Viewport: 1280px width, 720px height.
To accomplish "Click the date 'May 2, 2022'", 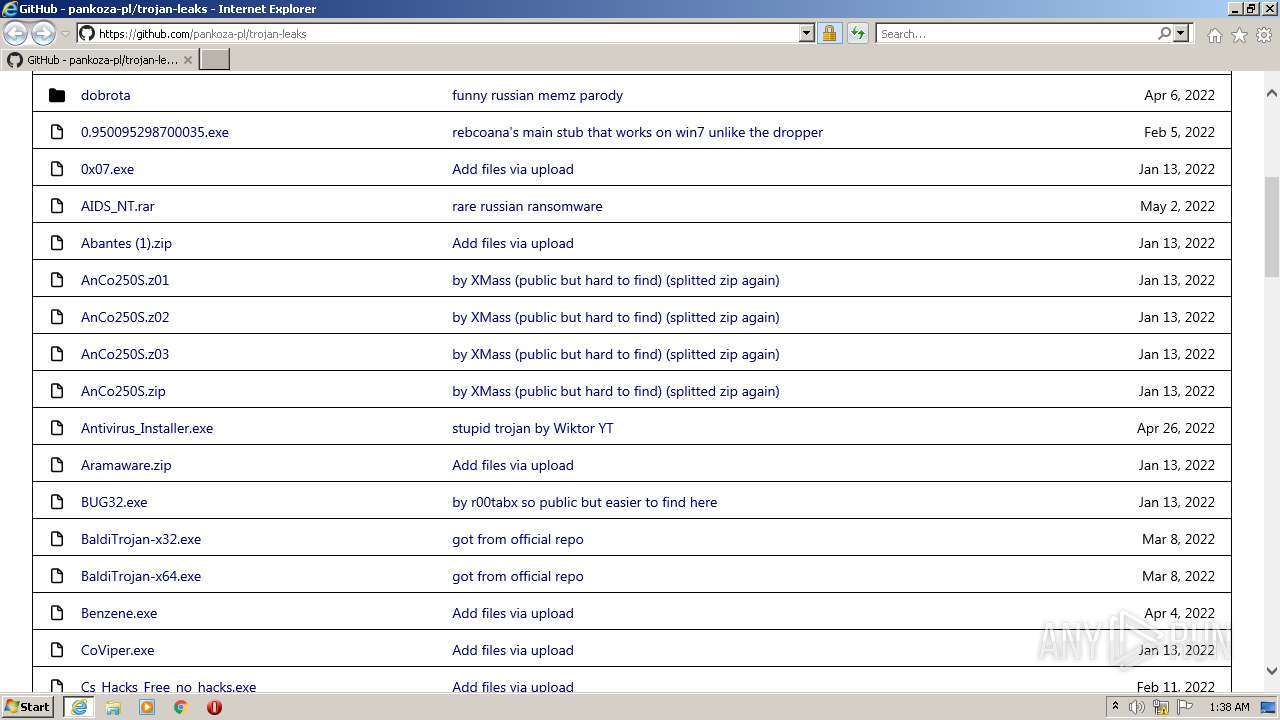I will pos(1178,206).
